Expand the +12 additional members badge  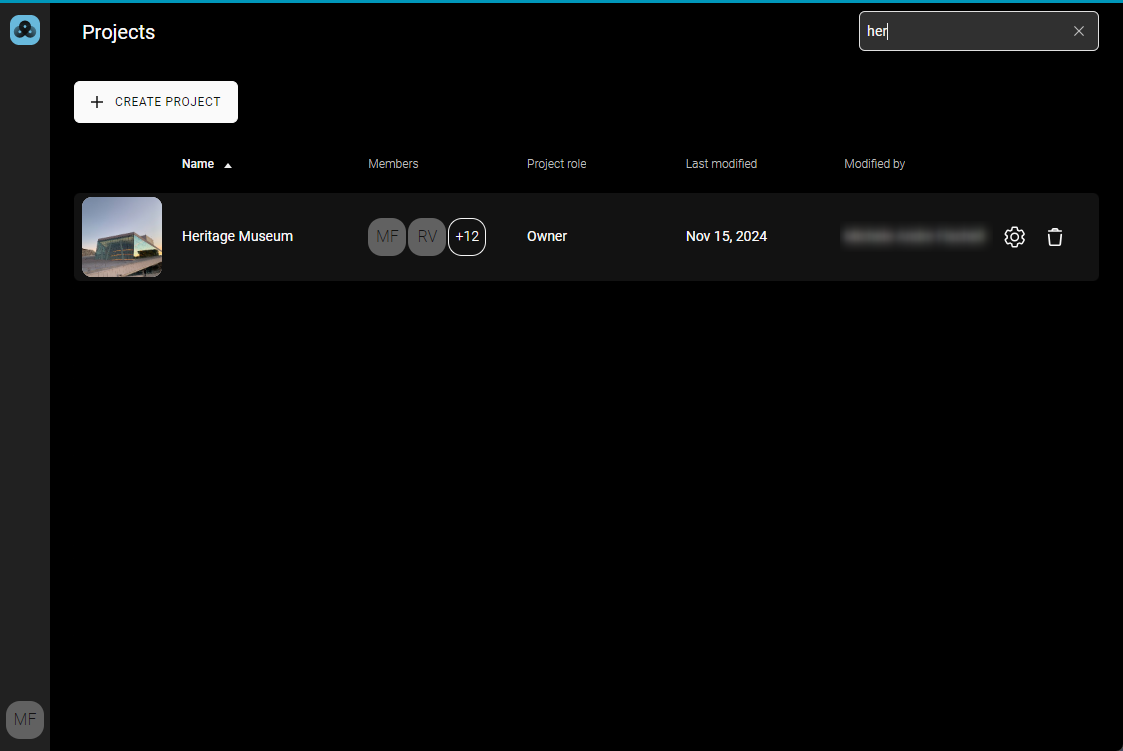tap(467, 237)
